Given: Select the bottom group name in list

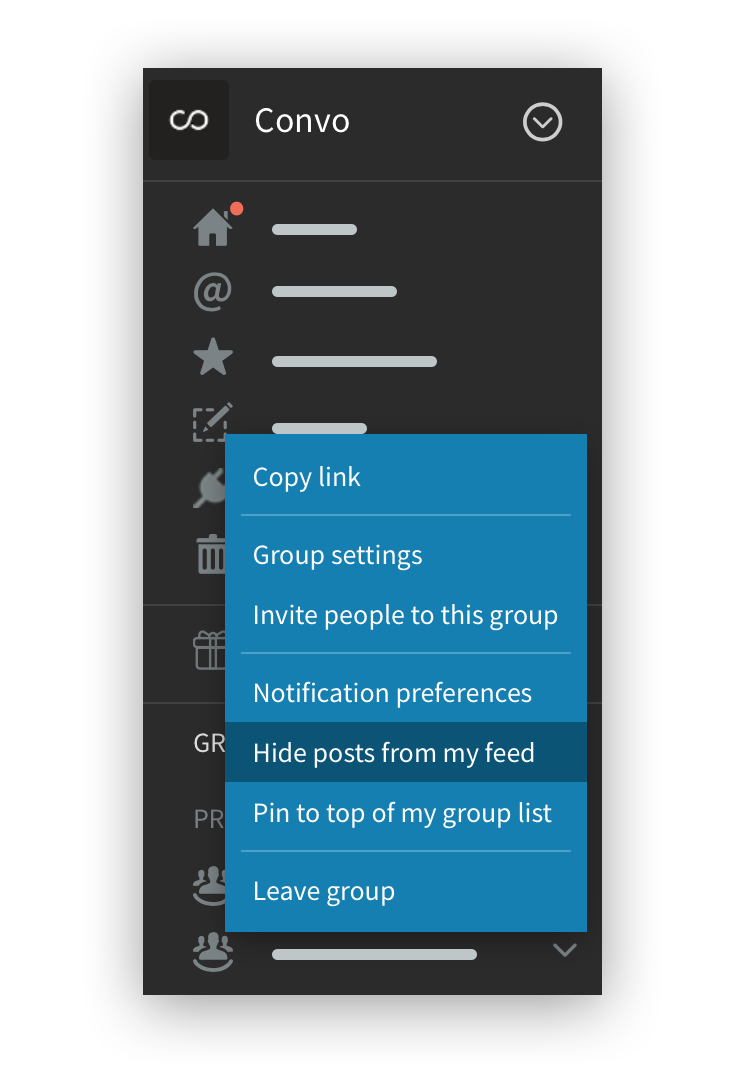Looking at the screenshot, I should point(374,955).
